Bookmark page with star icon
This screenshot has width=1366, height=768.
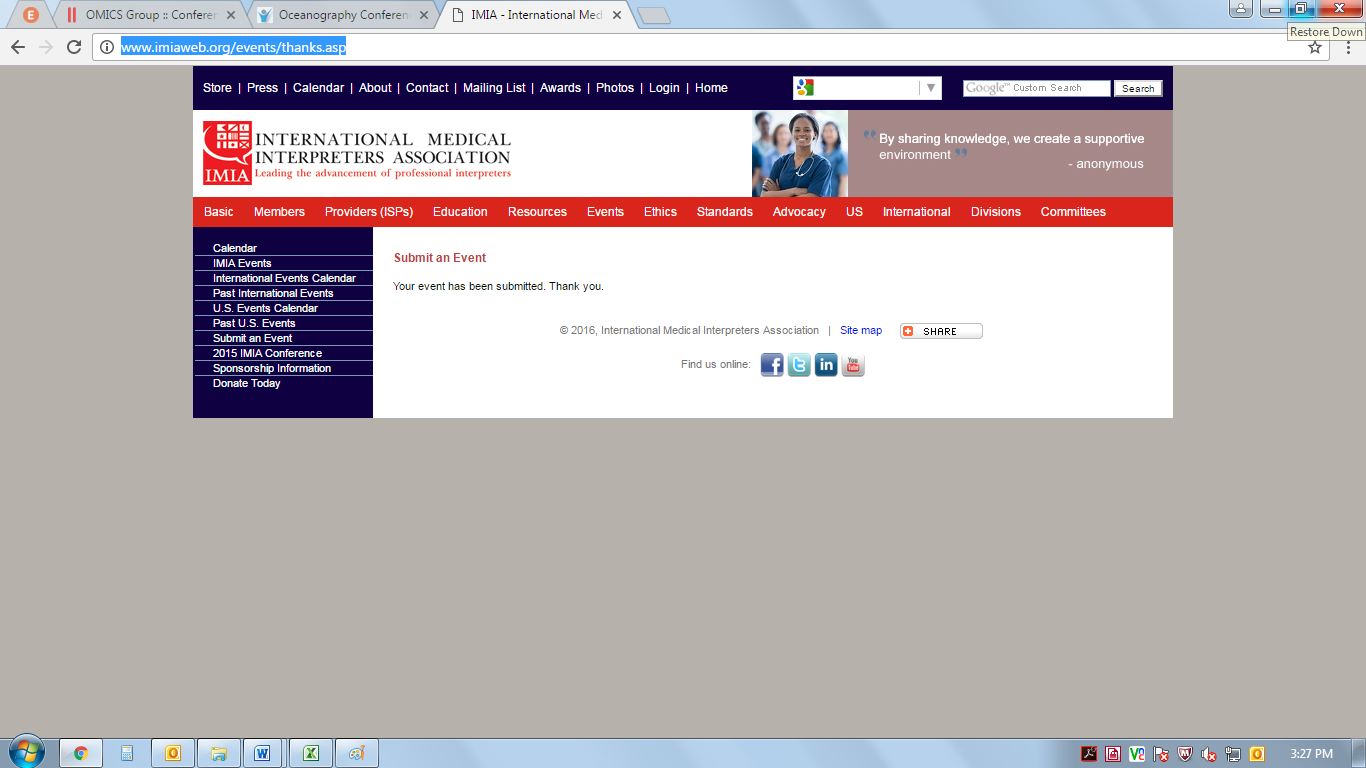click(1315, 47)
